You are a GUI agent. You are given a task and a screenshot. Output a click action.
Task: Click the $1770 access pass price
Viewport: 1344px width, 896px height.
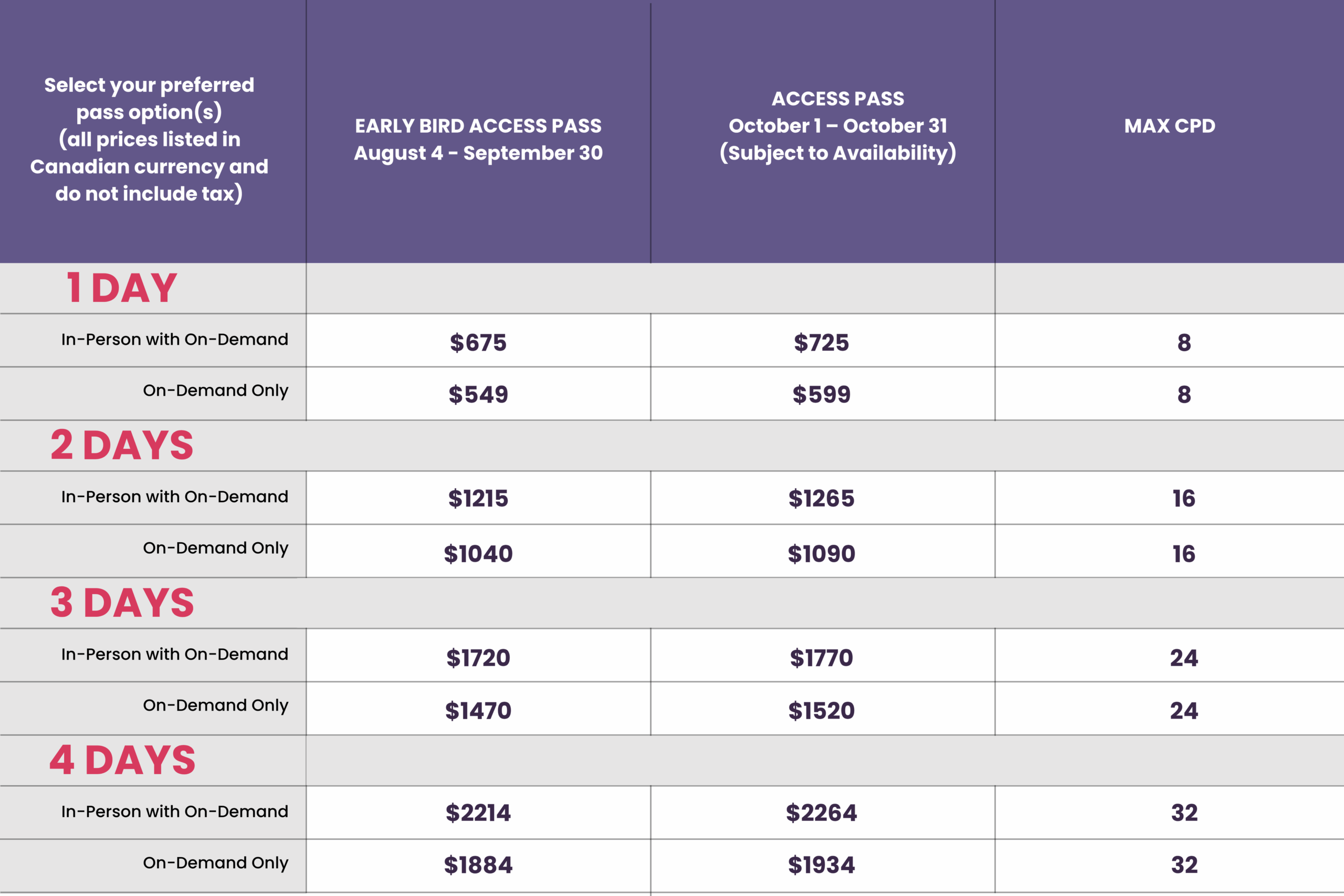821,658
